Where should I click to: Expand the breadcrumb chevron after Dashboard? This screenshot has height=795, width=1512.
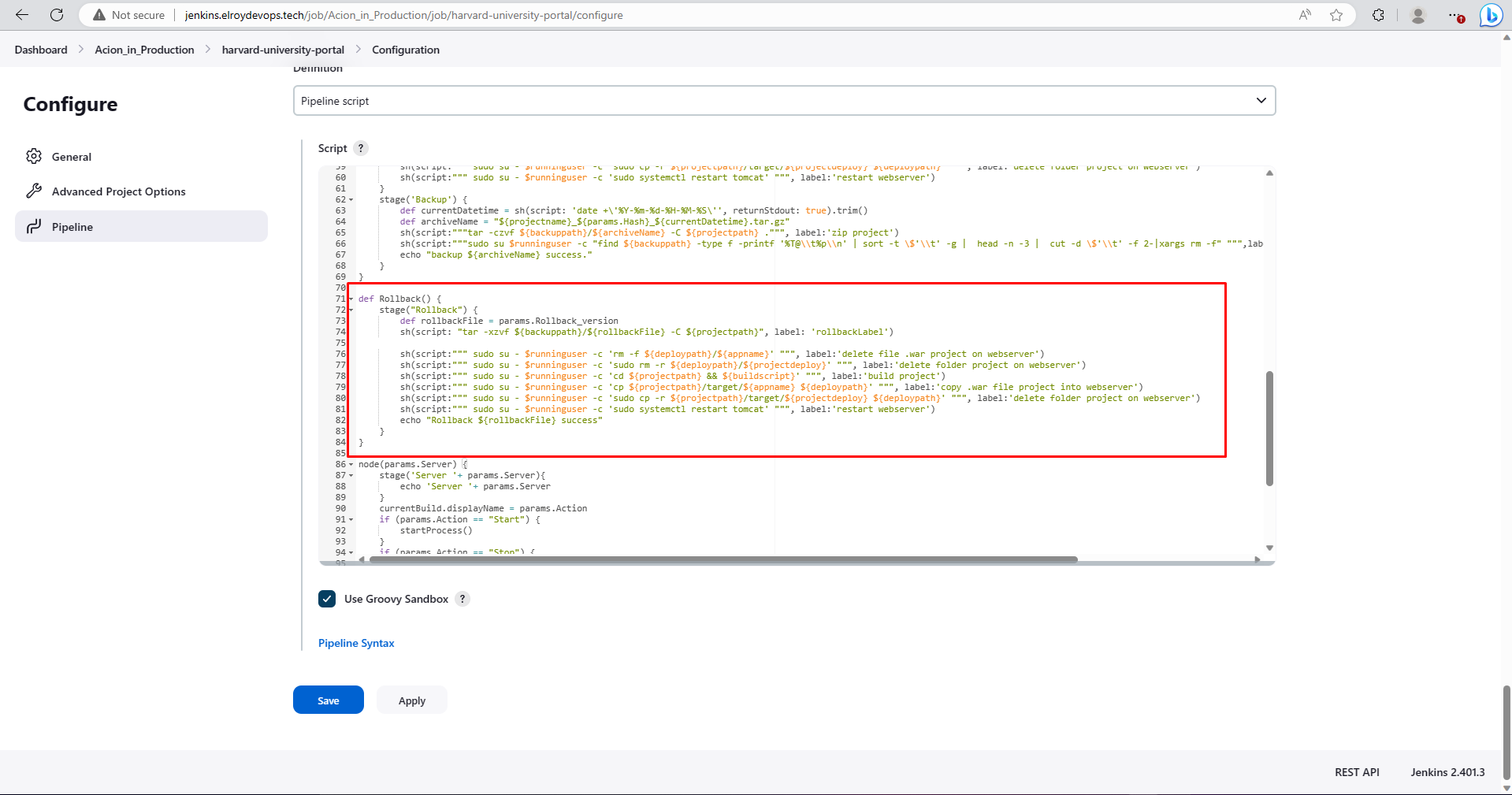click(81, 50)
